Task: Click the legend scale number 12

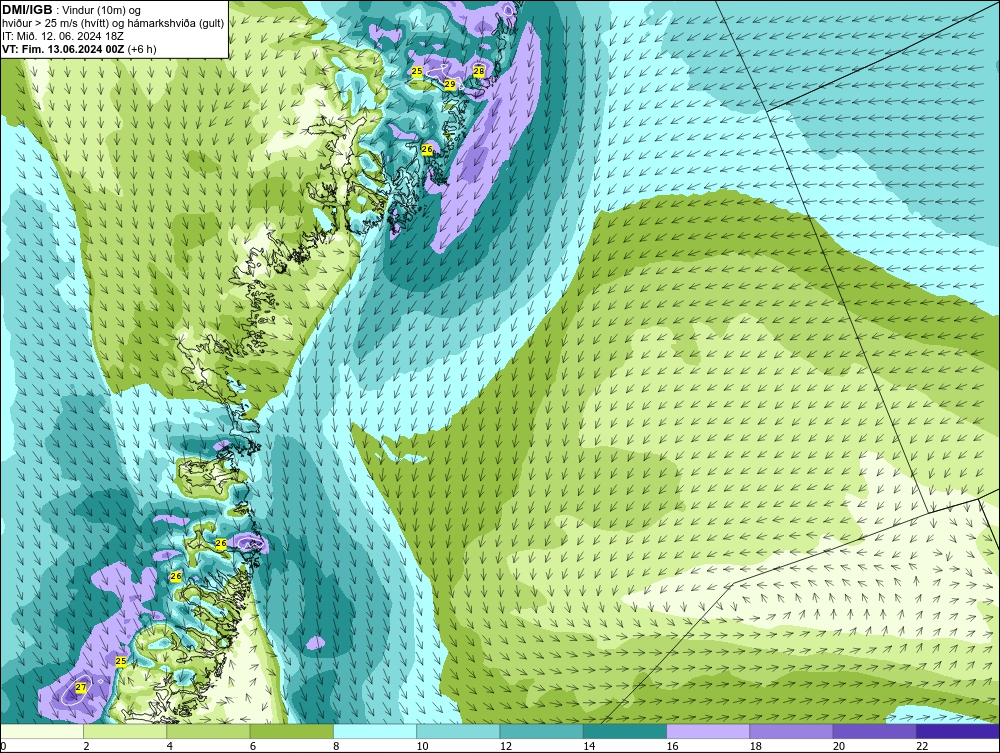Action: click(x=505, y=746)
